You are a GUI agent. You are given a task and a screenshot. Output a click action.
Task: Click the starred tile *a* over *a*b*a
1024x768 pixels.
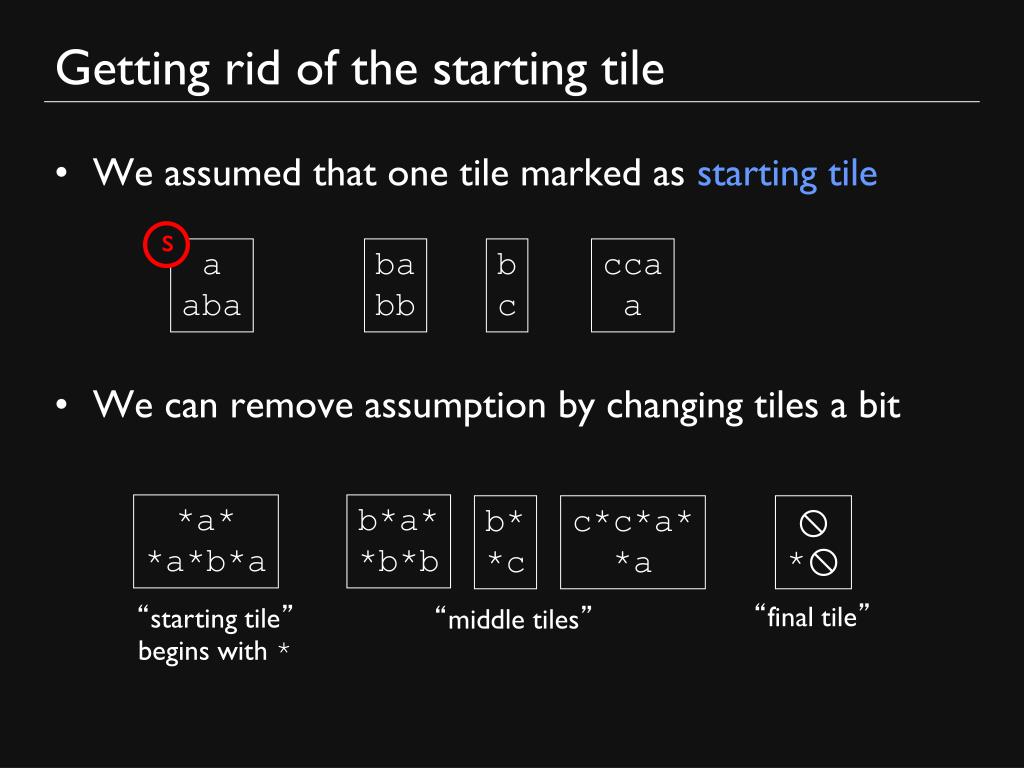(206, 541)
